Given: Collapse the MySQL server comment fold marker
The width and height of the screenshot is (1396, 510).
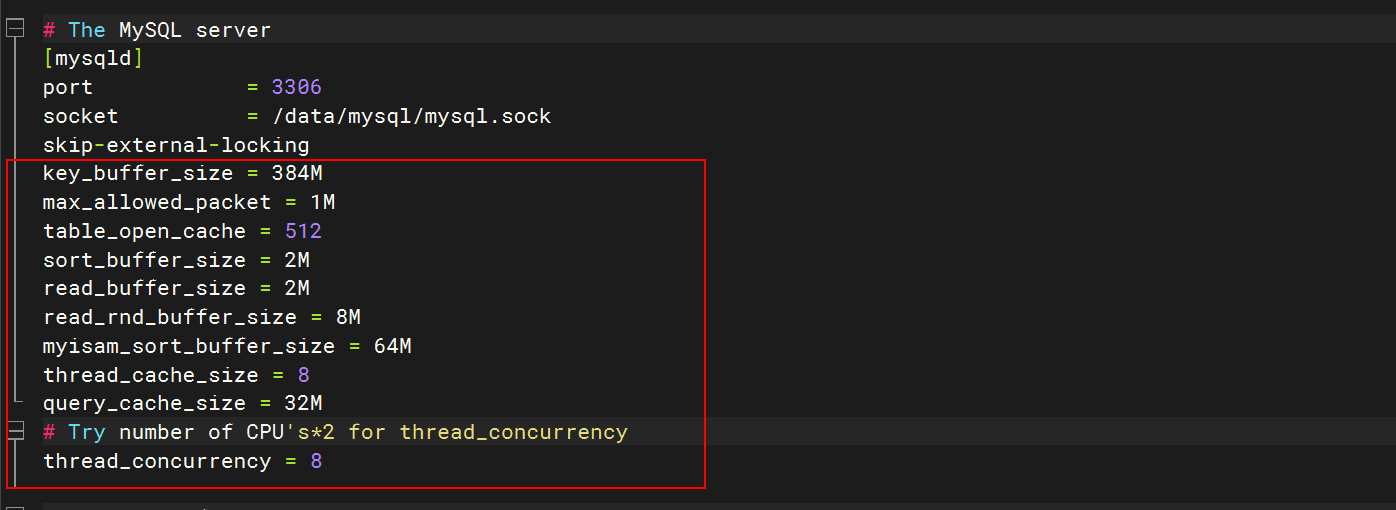Looking at the screenshot, I should click(x=14, y=29).
